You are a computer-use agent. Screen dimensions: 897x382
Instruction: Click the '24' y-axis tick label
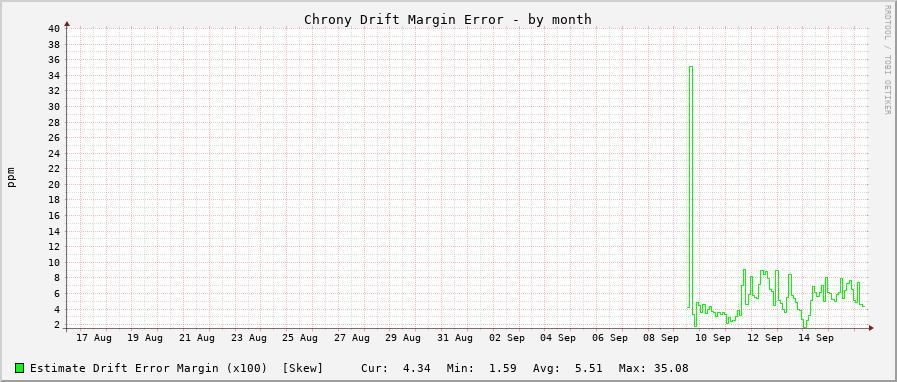point(54,153)
